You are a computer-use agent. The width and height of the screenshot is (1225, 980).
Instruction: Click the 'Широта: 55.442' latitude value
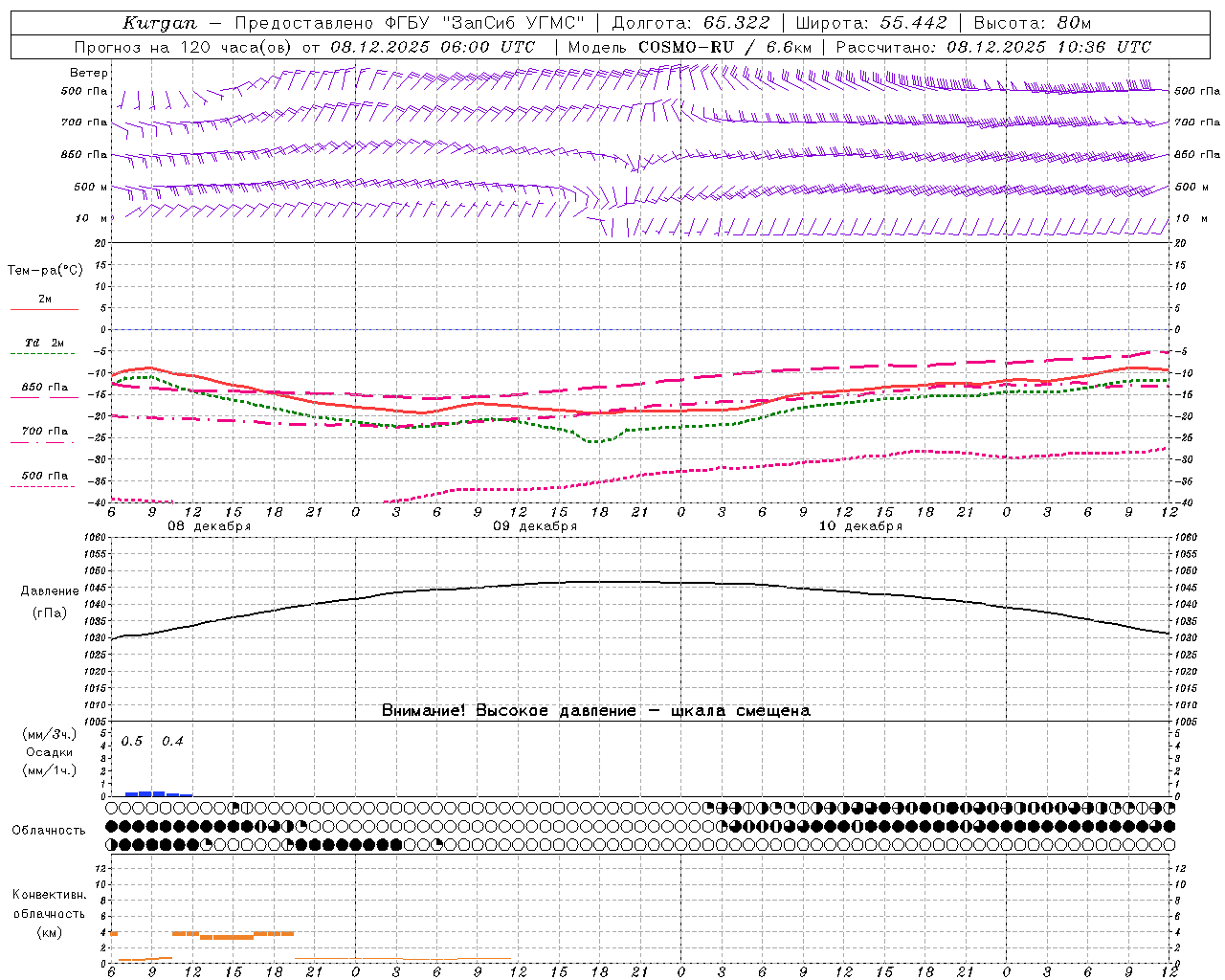coord(871,23)
